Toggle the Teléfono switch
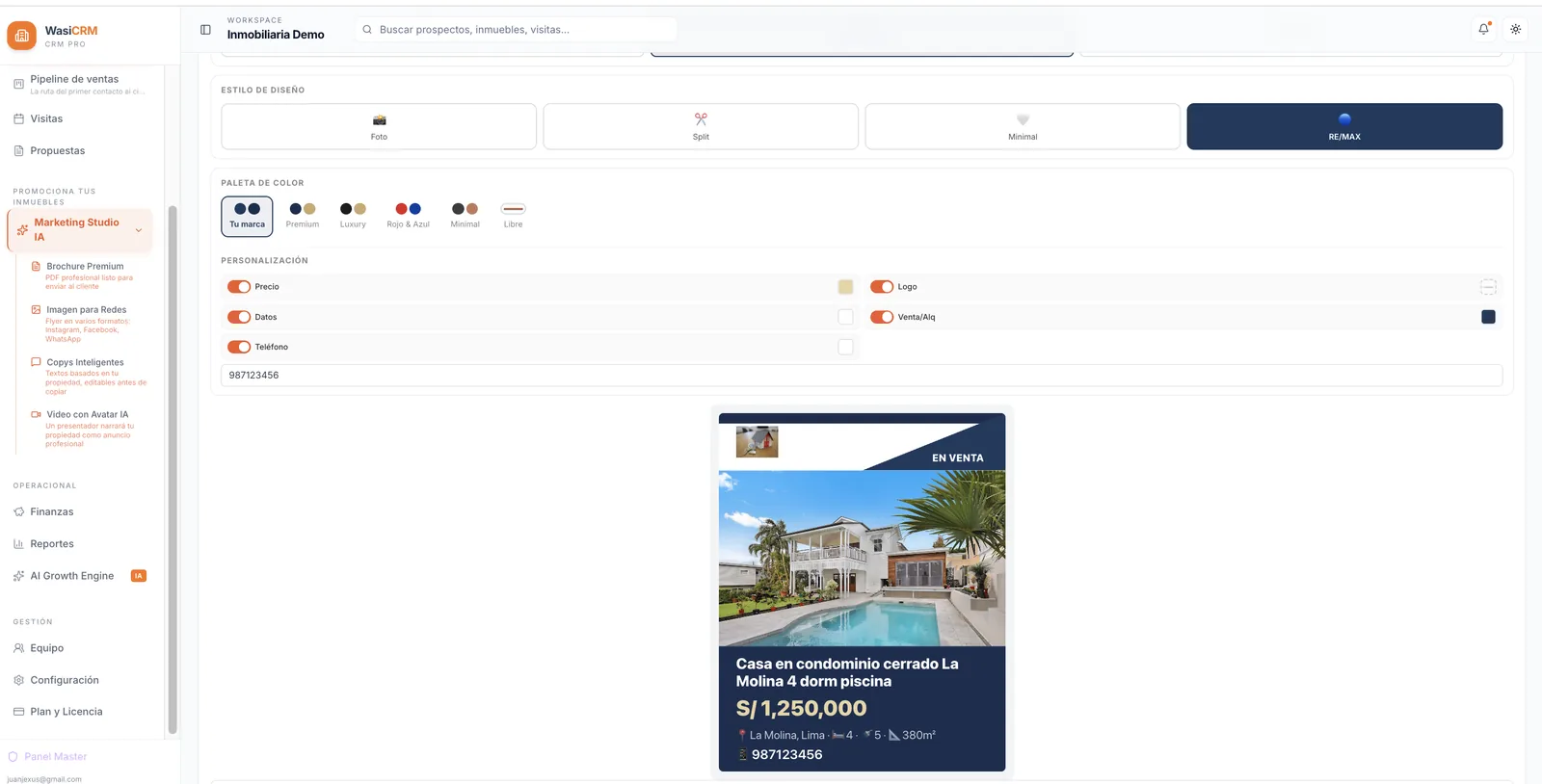 point(239,347)
